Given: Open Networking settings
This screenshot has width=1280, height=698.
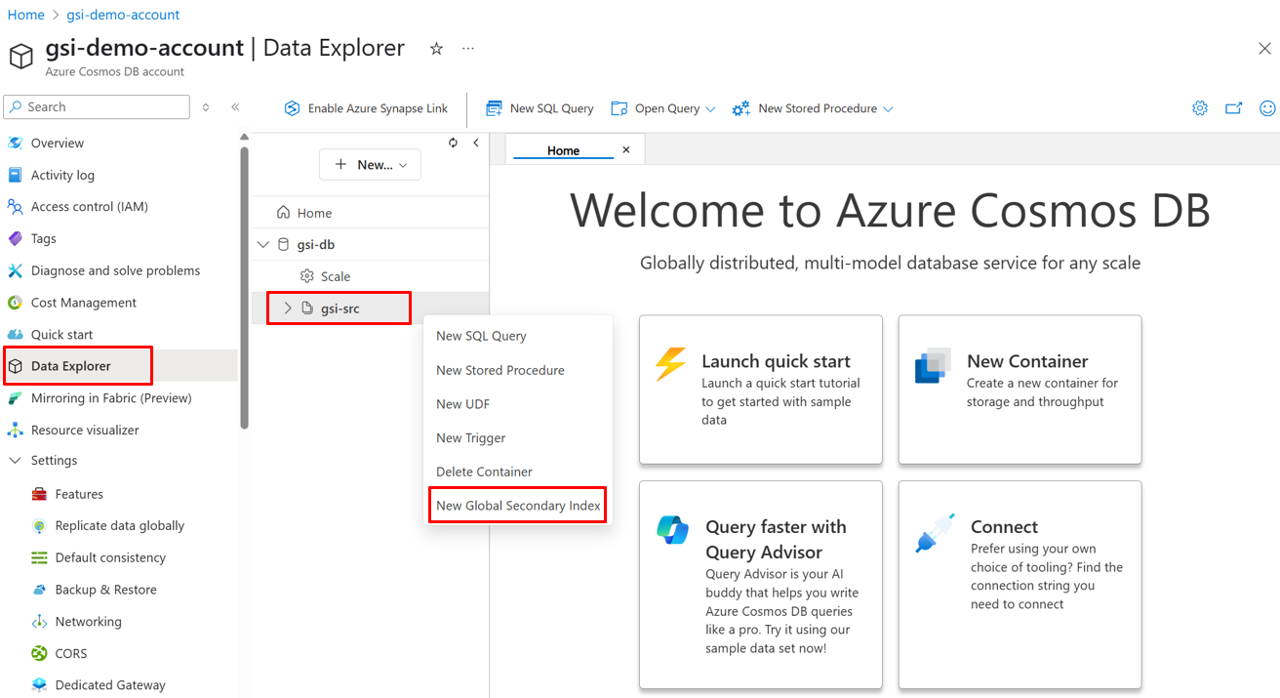Looking at the screenshot, I should click(x=88, y=622).
